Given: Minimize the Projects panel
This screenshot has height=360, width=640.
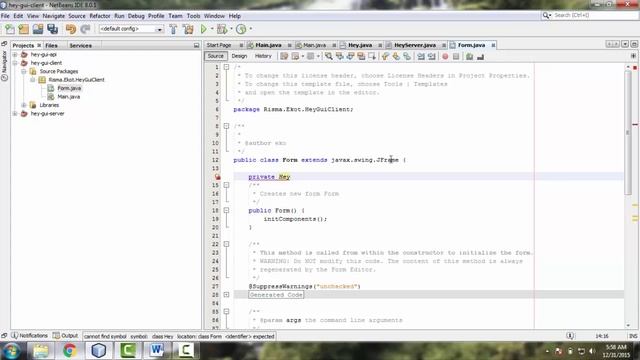Looking at the screenshot, I should (x=196, y=45).
